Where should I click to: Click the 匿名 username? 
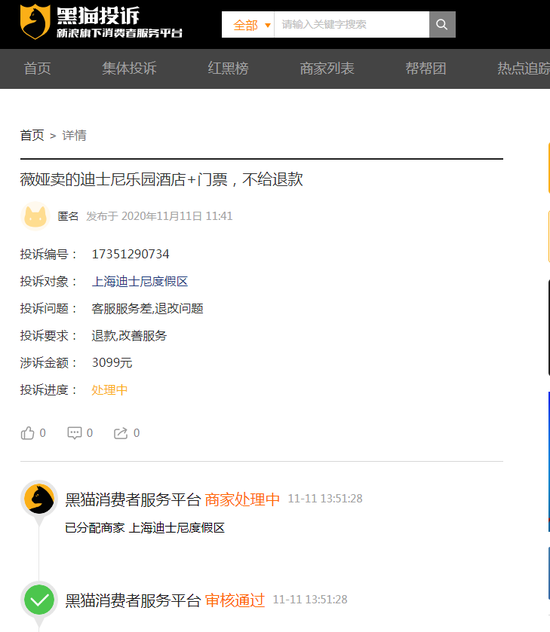pos(68,216)
